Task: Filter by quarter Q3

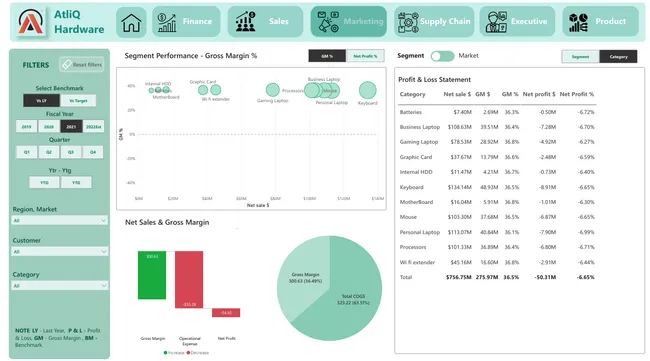Action: click(71, 152)
